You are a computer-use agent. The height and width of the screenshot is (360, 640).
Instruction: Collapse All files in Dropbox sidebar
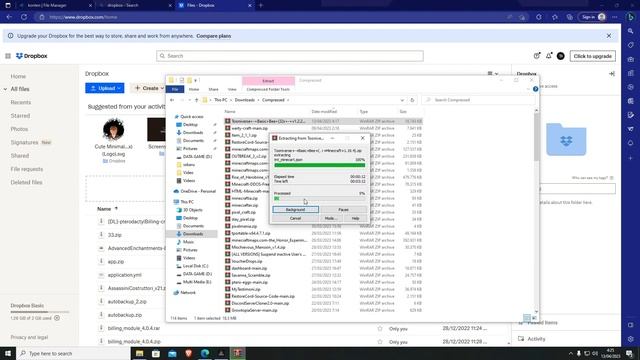[5, 89]
